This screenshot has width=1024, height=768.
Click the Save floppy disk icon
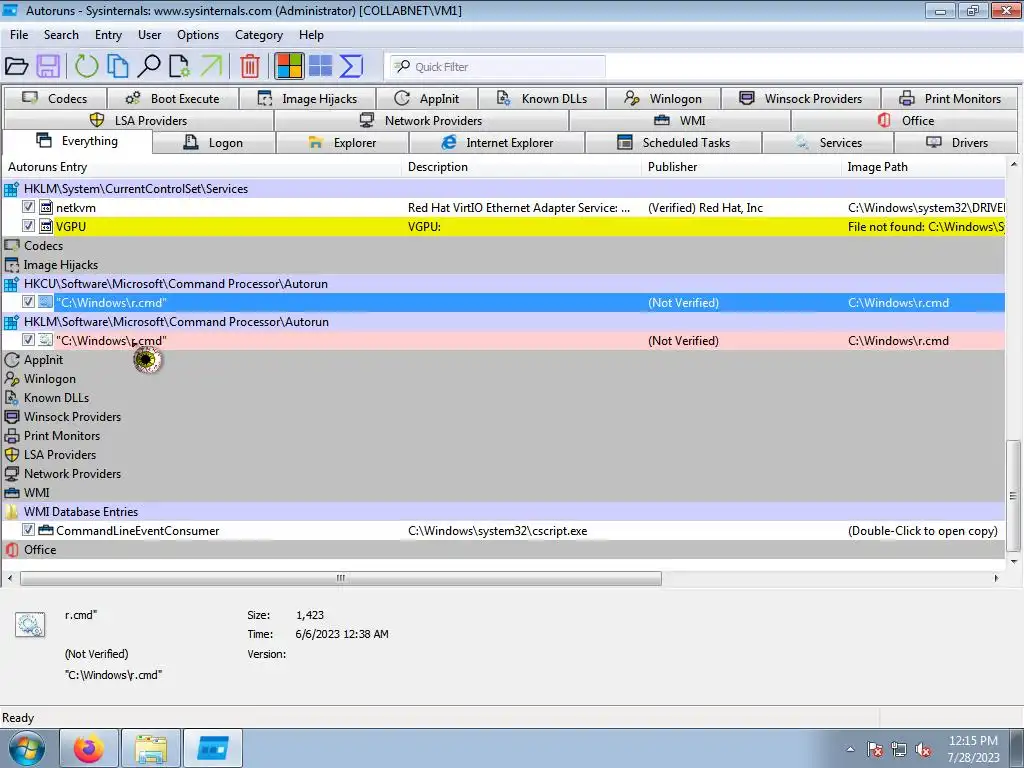(x=48, y=66)
